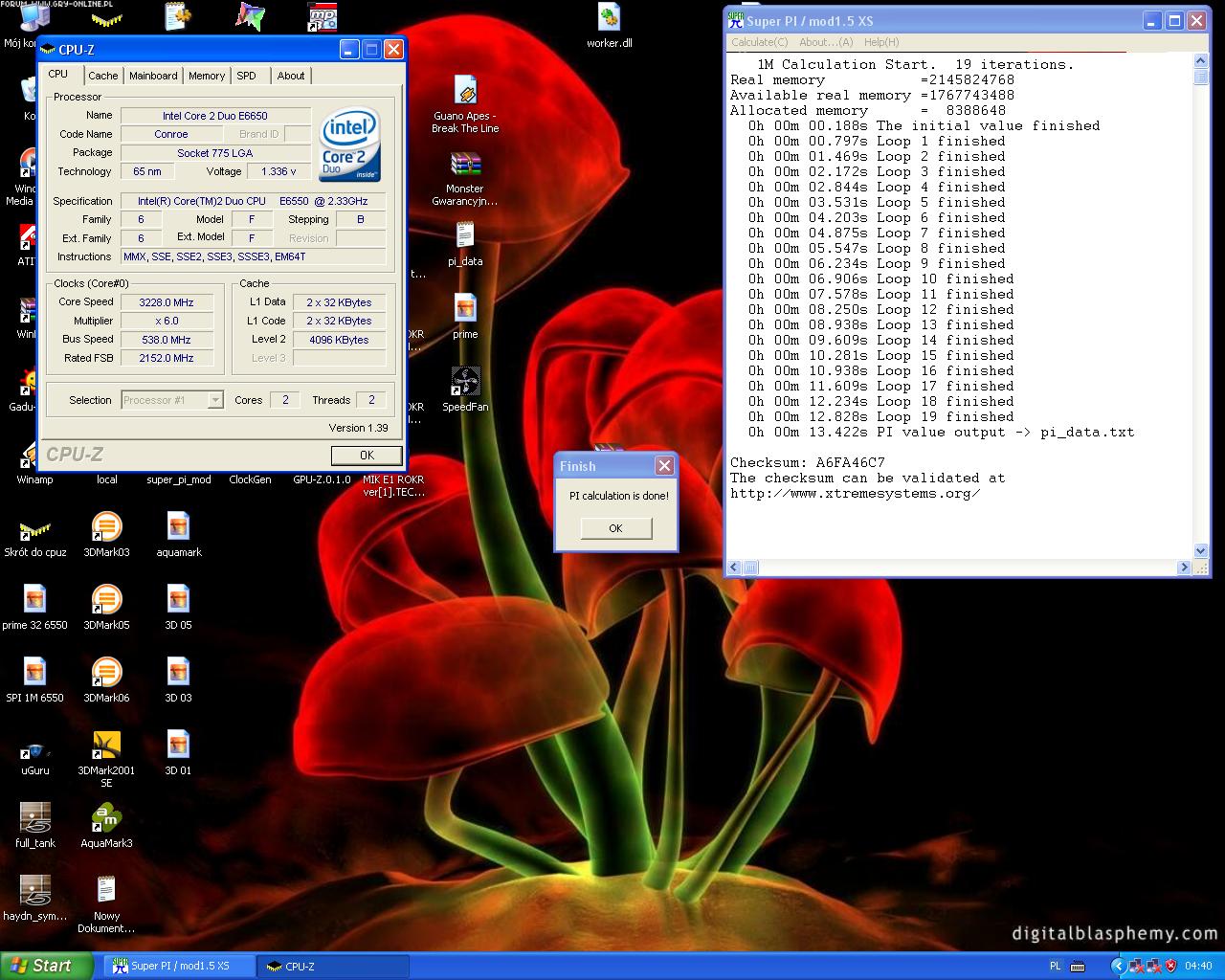Switch to the SPD tab in CPU-Z
This screenshot has width=1225, height=980.
[x=247, y=76]
